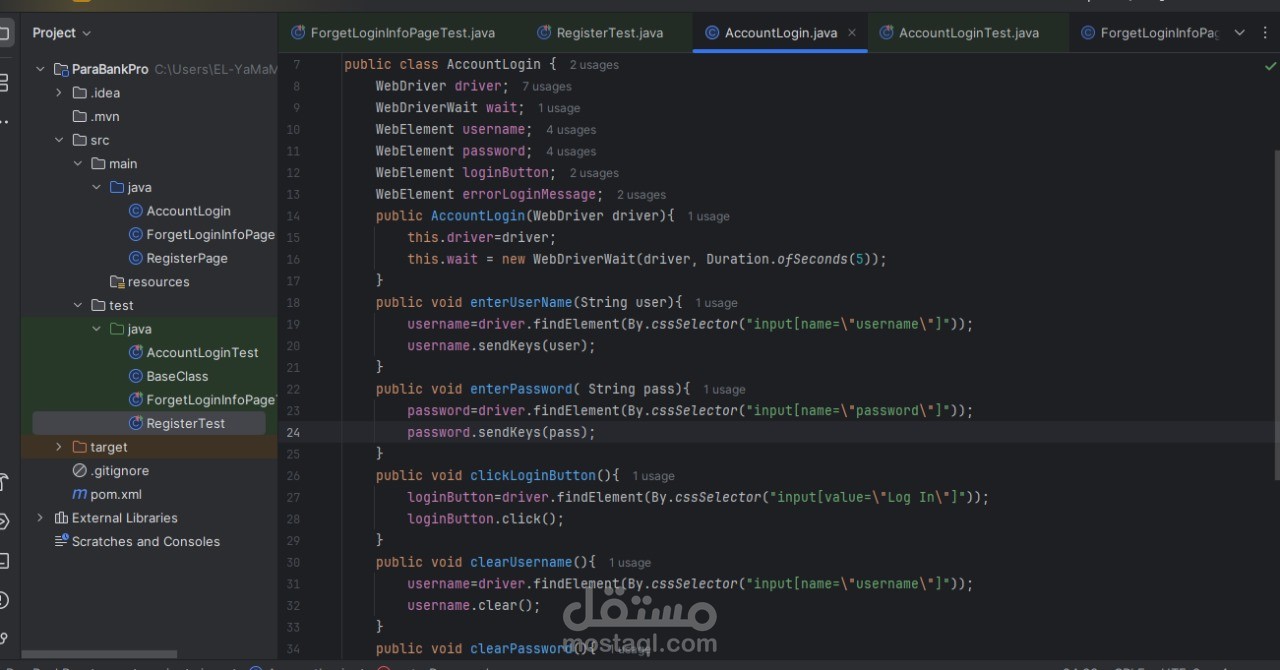Close the AccountLogin.java tab
Screen dimensions: 1280x670
coord(852,33)
